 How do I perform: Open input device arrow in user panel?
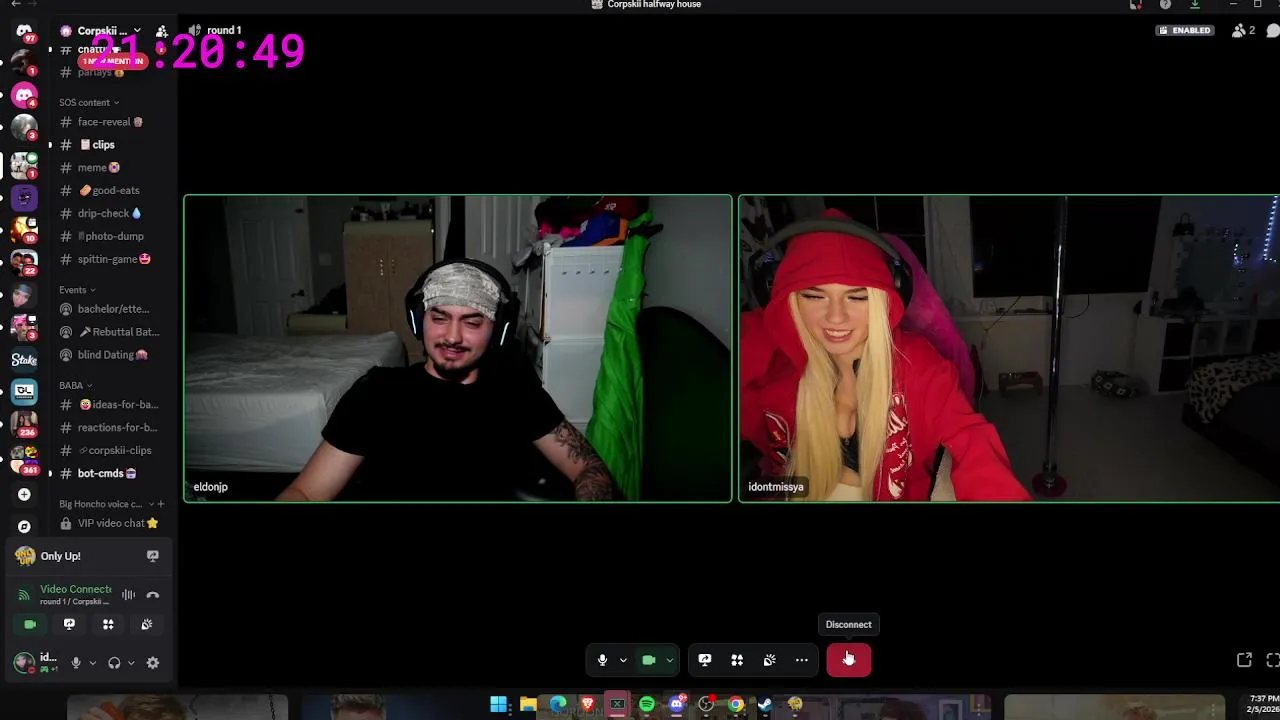click(92, 662)
